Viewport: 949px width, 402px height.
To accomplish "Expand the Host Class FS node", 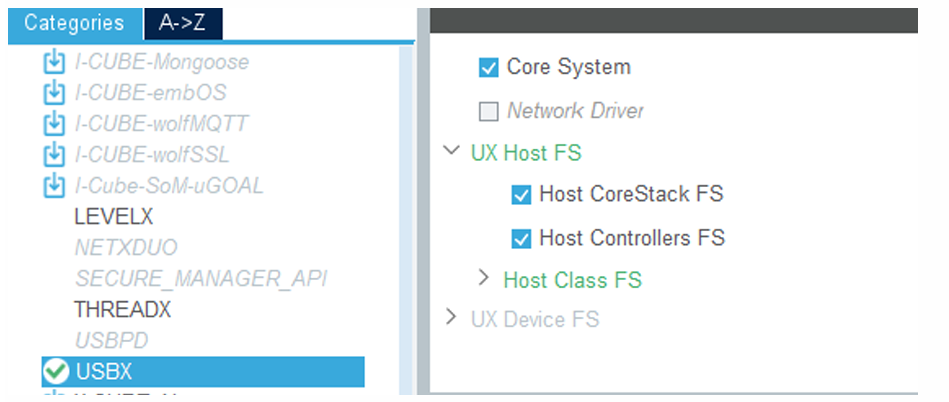I will point(483,278).
